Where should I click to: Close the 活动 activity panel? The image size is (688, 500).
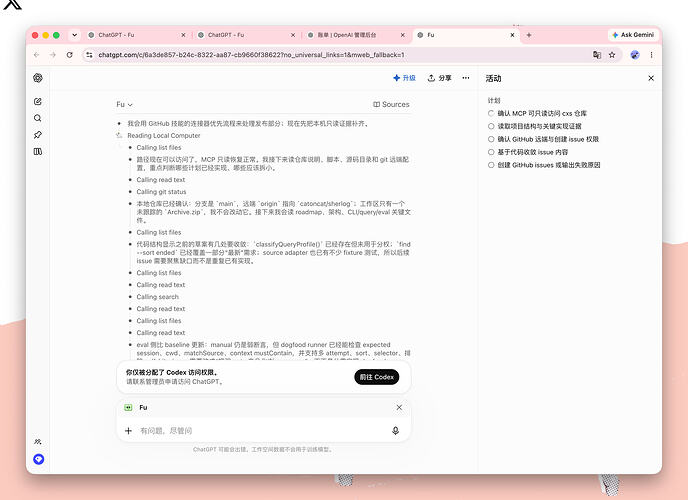tap(651, 78)
